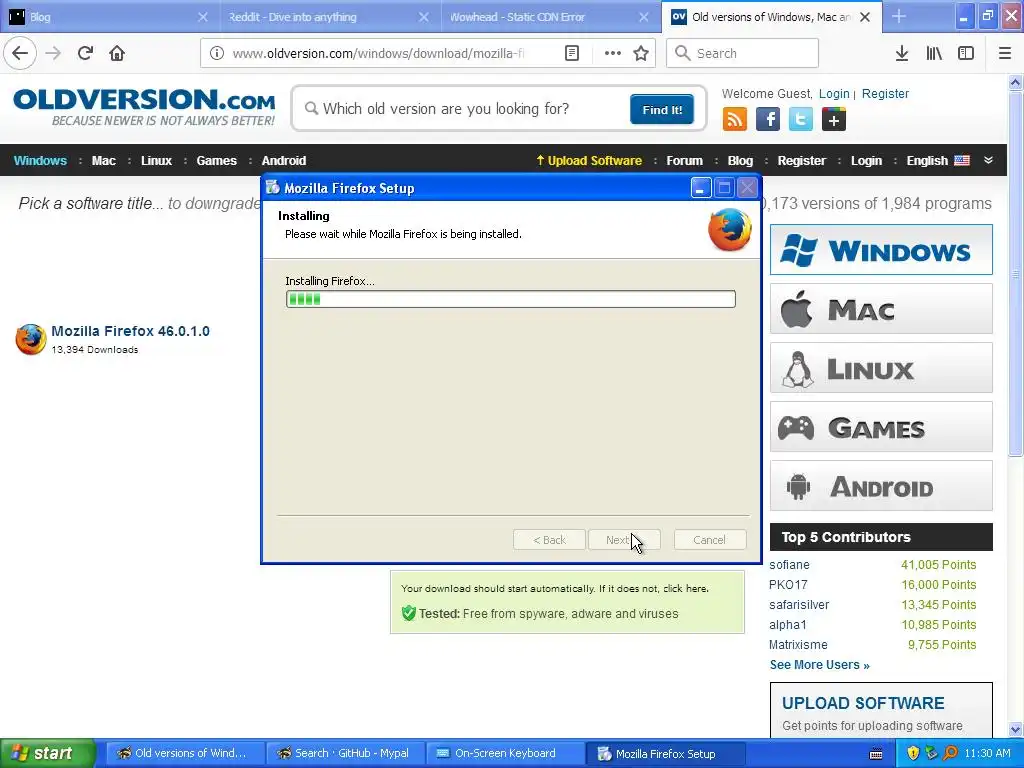The height and width of the screenshot is (768, 1024).
Task: Open the Facebook icon
Action: (x=768, y=120)
